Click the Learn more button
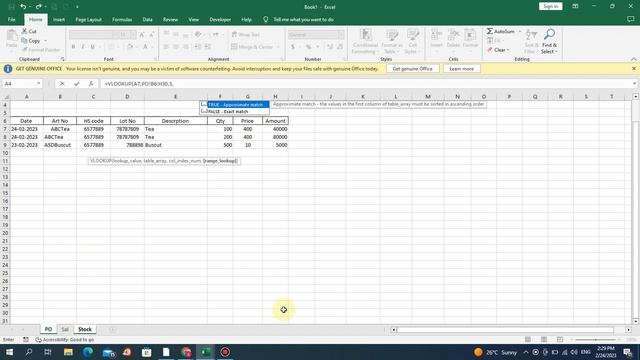The height and width of the screenshot is (360, 640). (x=461, y=69)
